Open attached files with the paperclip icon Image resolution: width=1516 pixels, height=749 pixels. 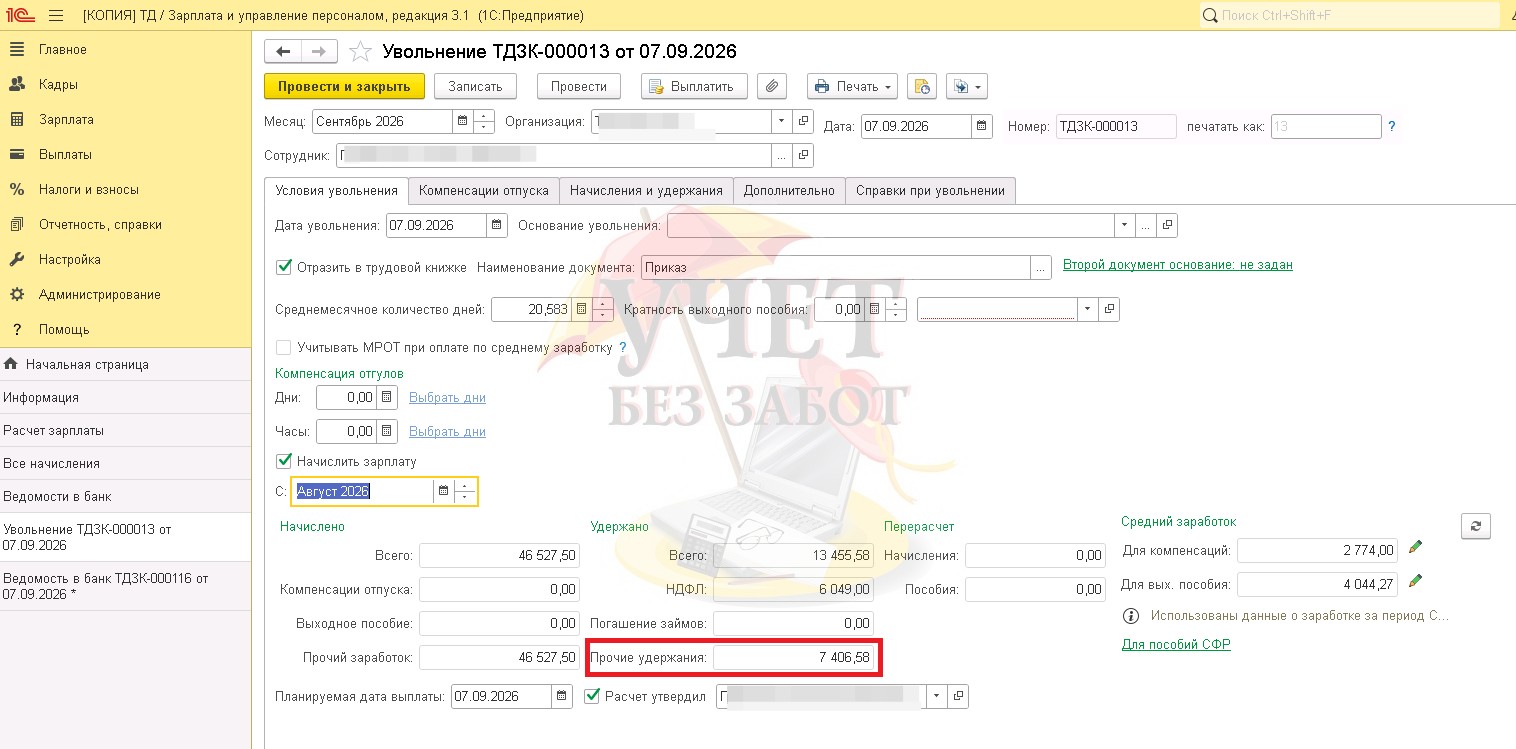pyautogui.click(x=772, y=86)
